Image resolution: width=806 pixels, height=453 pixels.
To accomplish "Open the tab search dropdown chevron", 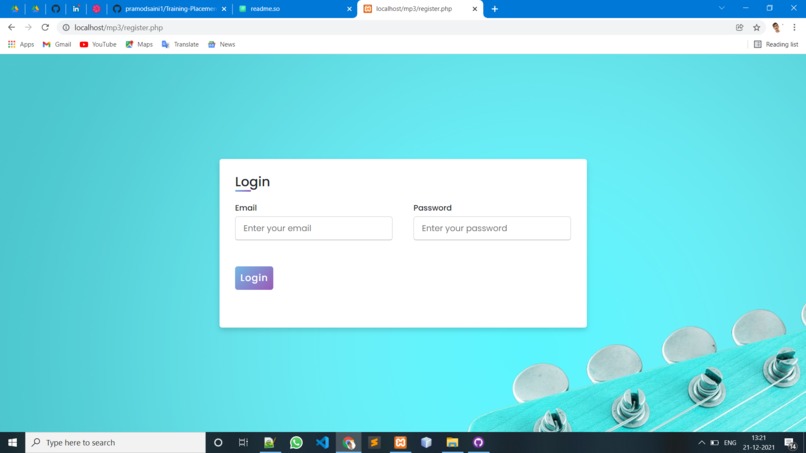I will point(722,8).
